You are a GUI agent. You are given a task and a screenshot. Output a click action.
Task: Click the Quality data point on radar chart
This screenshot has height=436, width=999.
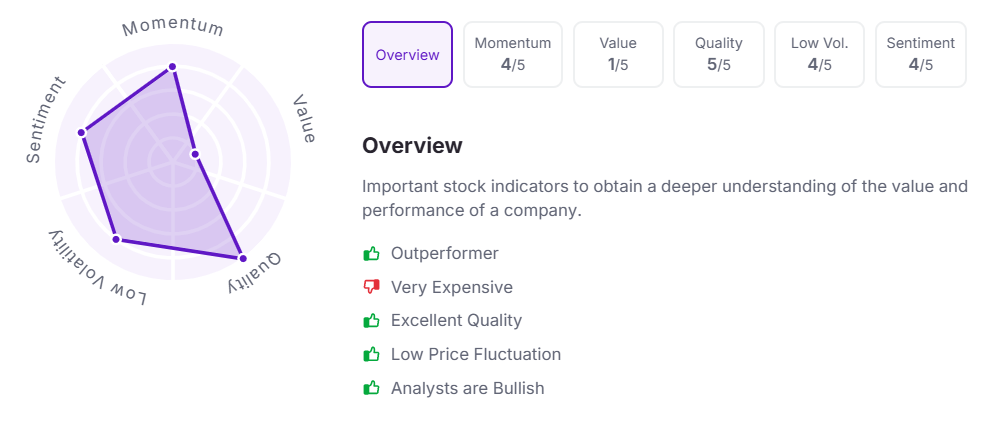[x=242, y=258]
